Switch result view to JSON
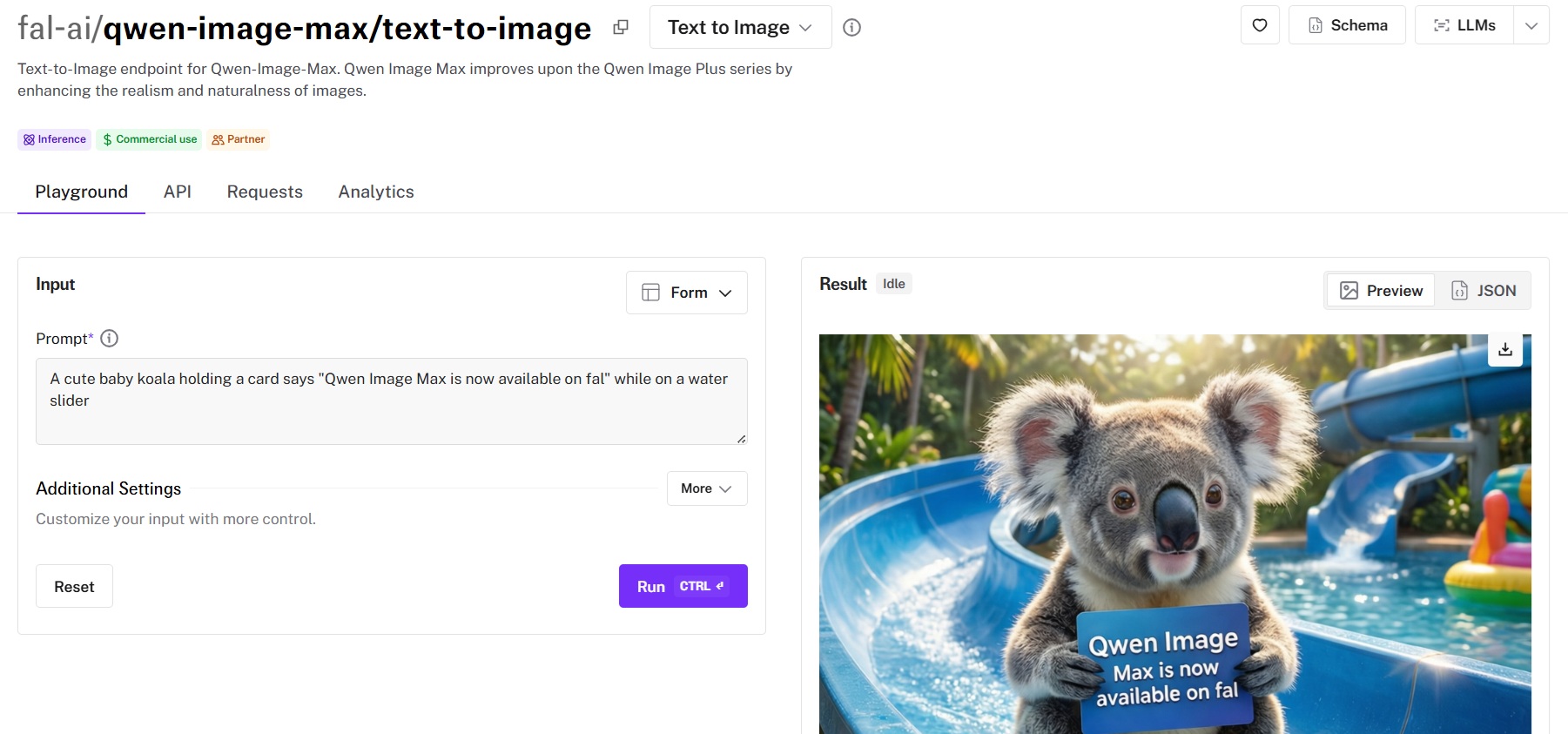The image size is (1568, 734). click(x=1484, y=291)
